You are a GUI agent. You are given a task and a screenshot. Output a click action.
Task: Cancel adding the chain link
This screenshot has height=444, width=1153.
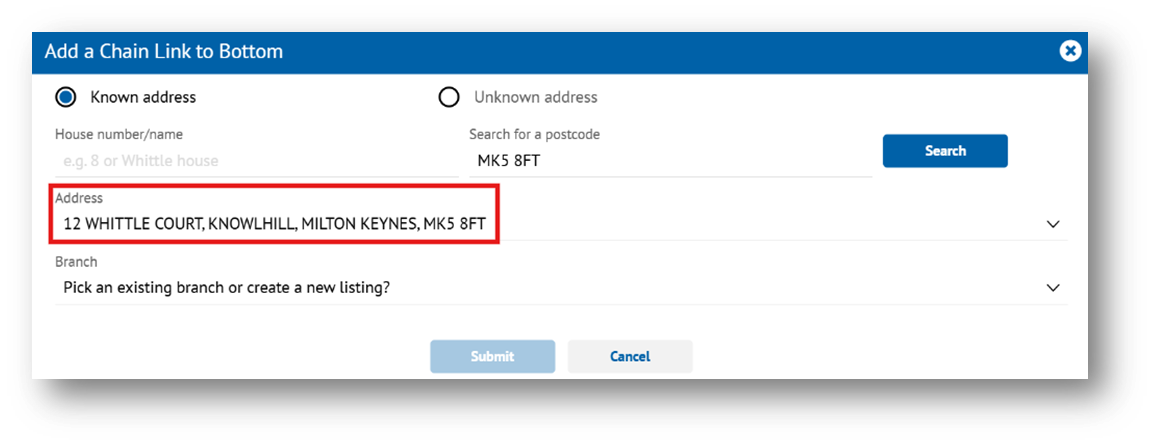pyautogui.click(x=630, y=357)
